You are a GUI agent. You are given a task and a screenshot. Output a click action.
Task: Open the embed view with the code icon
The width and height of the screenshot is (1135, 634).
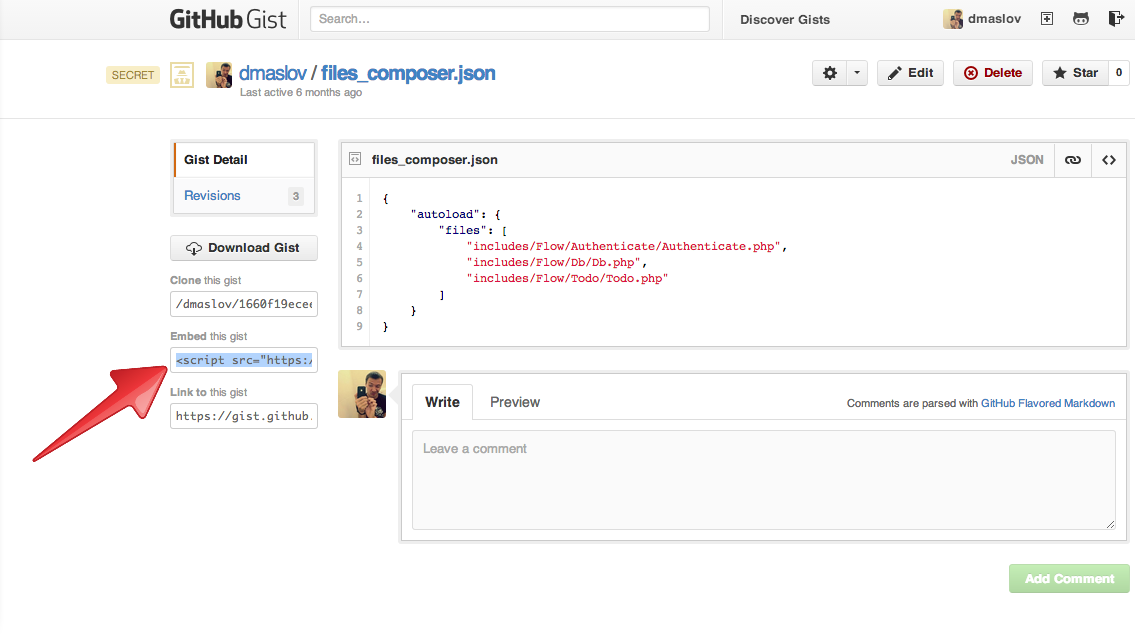tap(1109, 159)
